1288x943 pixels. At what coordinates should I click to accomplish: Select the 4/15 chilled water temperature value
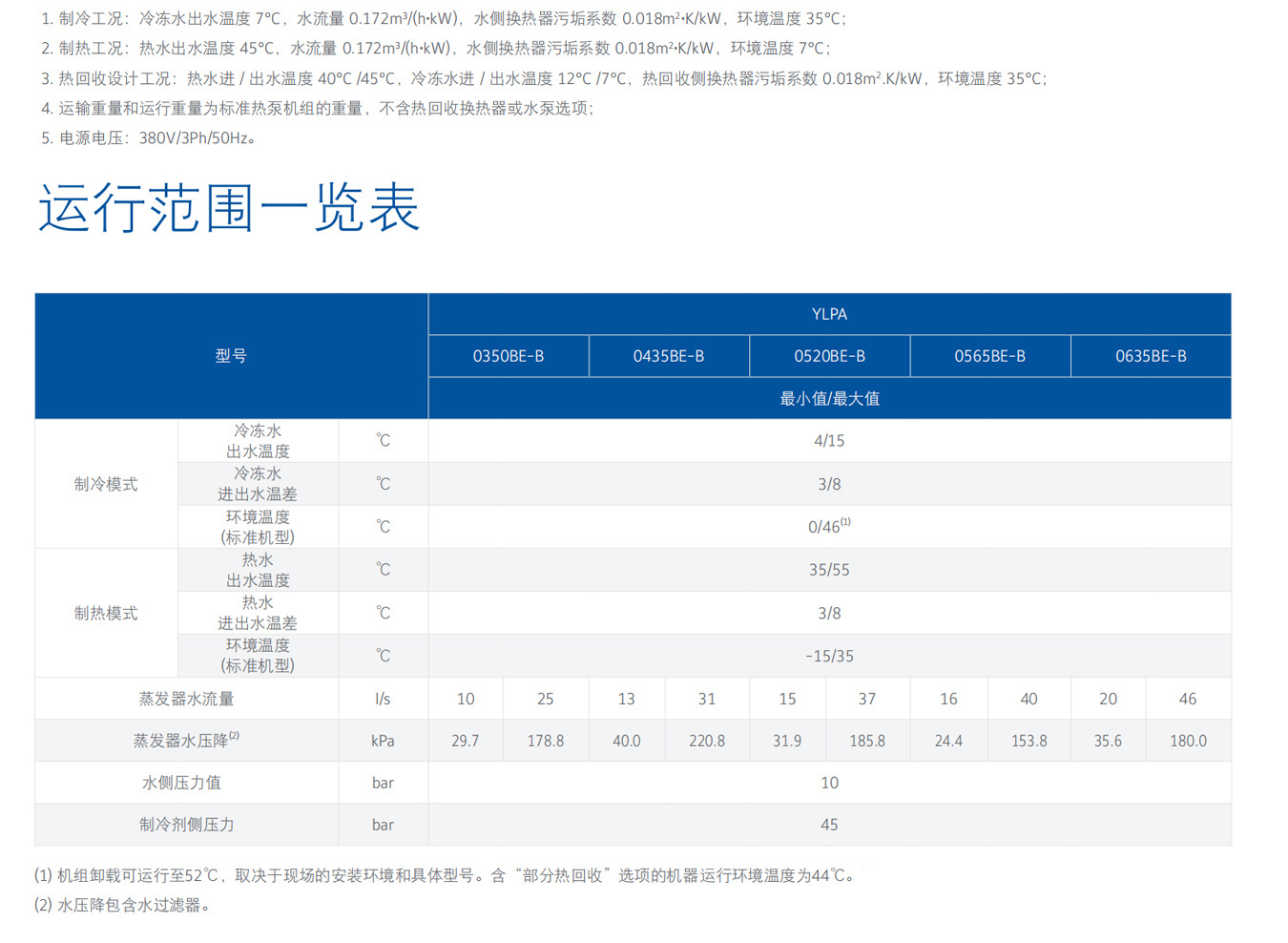(829, 441)
